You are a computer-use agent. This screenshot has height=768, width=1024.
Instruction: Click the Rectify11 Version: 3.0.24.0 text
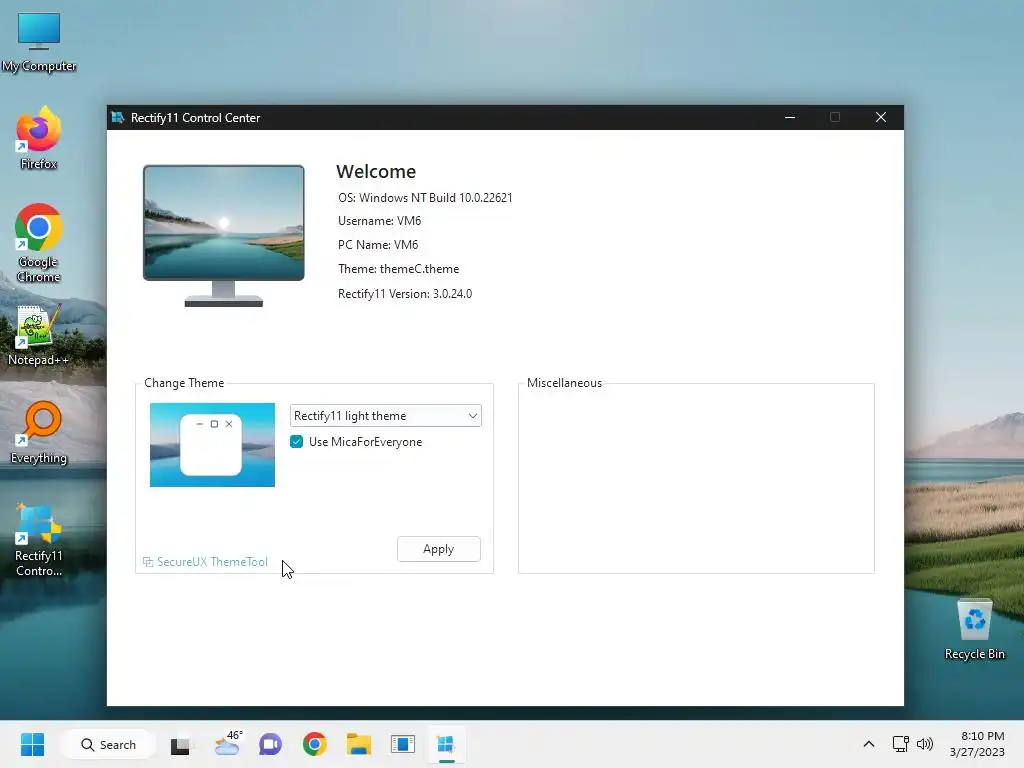[405, 294]
